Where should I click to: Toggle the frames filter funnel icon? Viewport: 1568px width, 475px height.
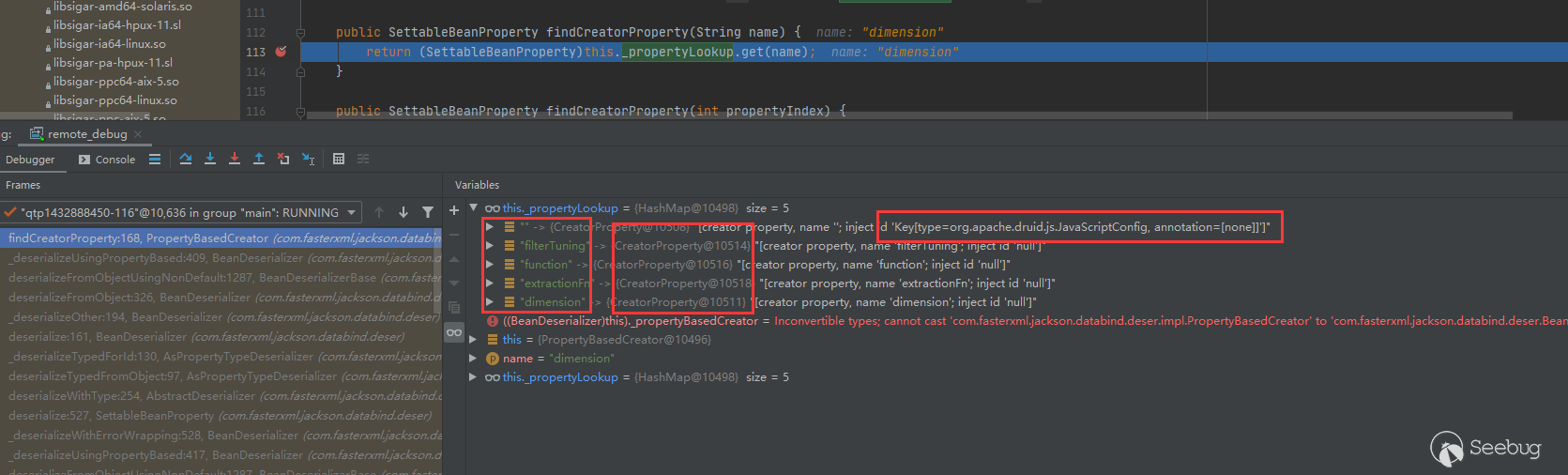[428, 213]
